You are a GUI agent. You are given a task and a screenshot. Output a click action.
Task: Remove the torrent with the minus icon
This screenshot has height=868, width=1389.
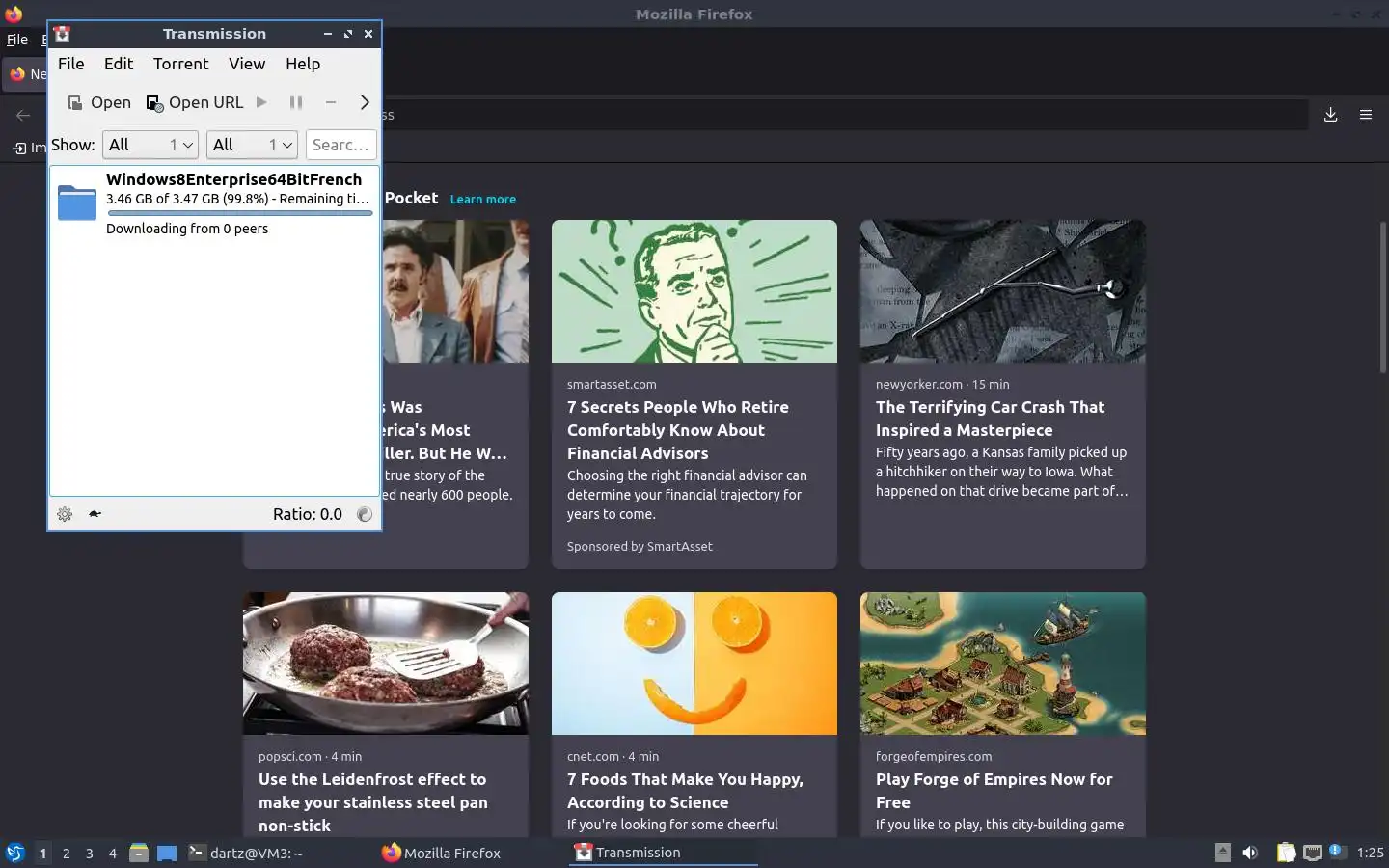coord(331,102)
